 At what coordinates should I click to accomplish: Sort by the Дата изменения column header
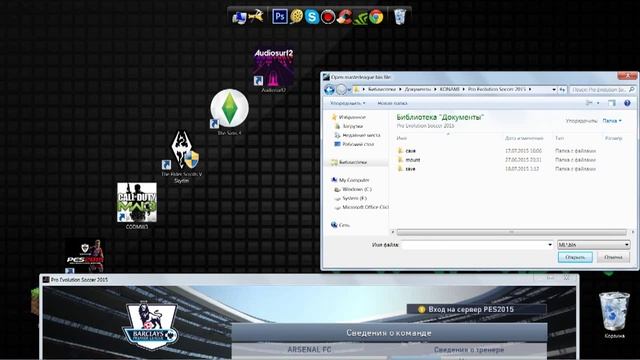pyautogui.click(x=524, y=138)
